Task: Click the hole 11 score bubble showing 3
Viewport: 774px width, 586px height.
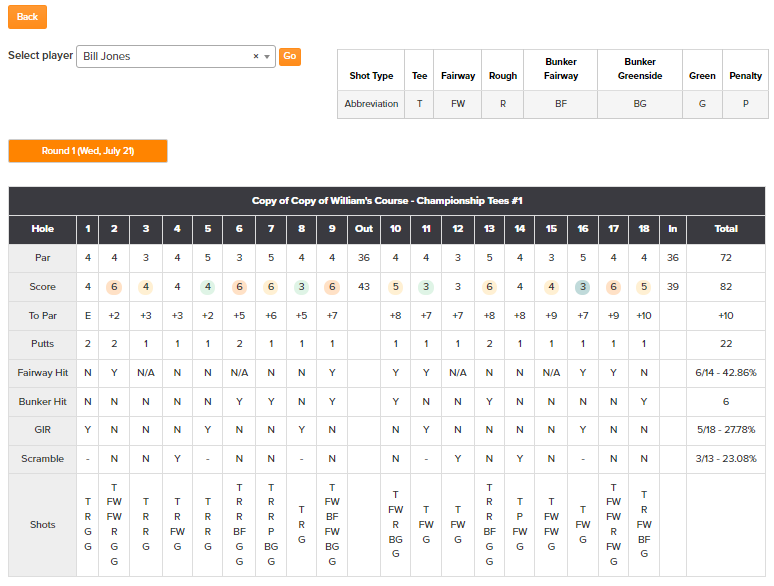Action: (426, 287)
